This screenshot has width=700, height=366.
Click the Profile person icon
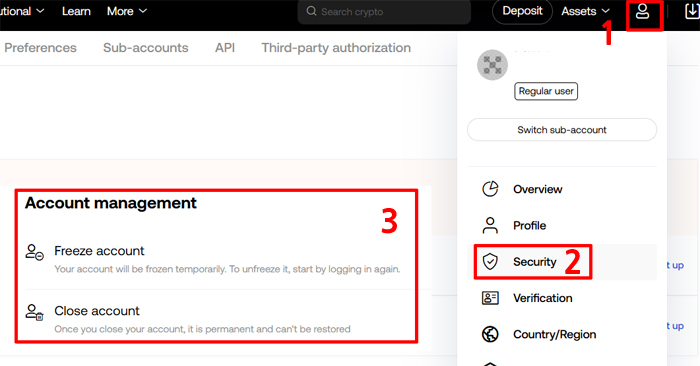pyautogui.click(x=490, y=225)
